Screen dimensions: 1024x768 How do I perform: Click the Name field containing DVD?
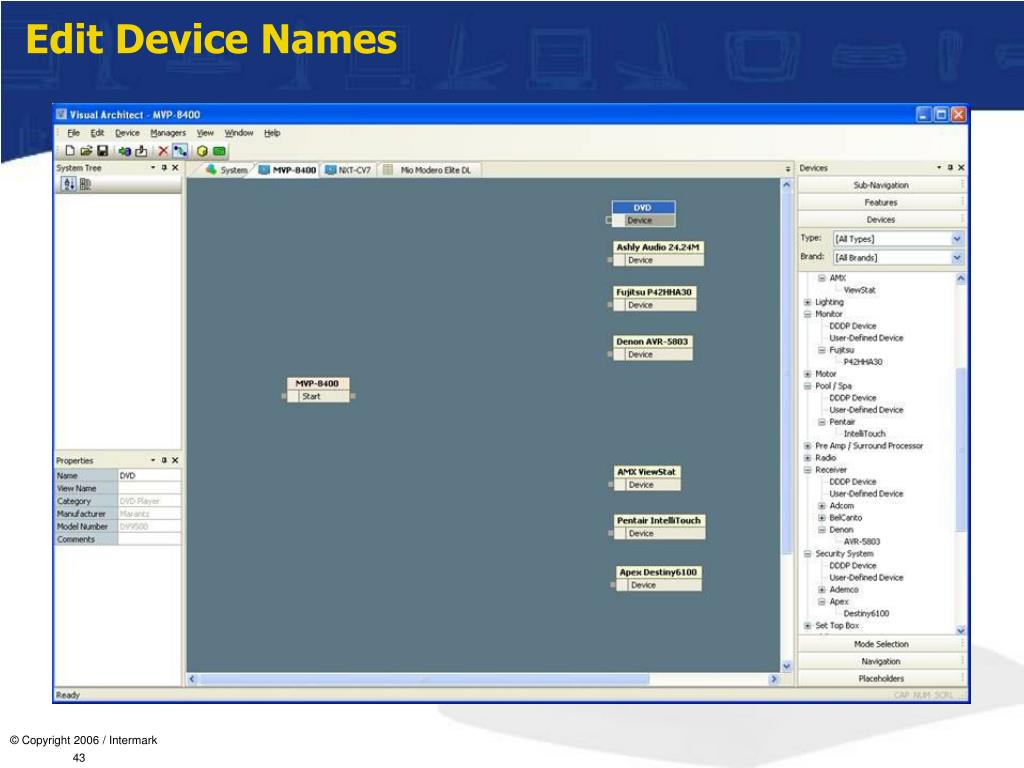(x=150, y=476)
